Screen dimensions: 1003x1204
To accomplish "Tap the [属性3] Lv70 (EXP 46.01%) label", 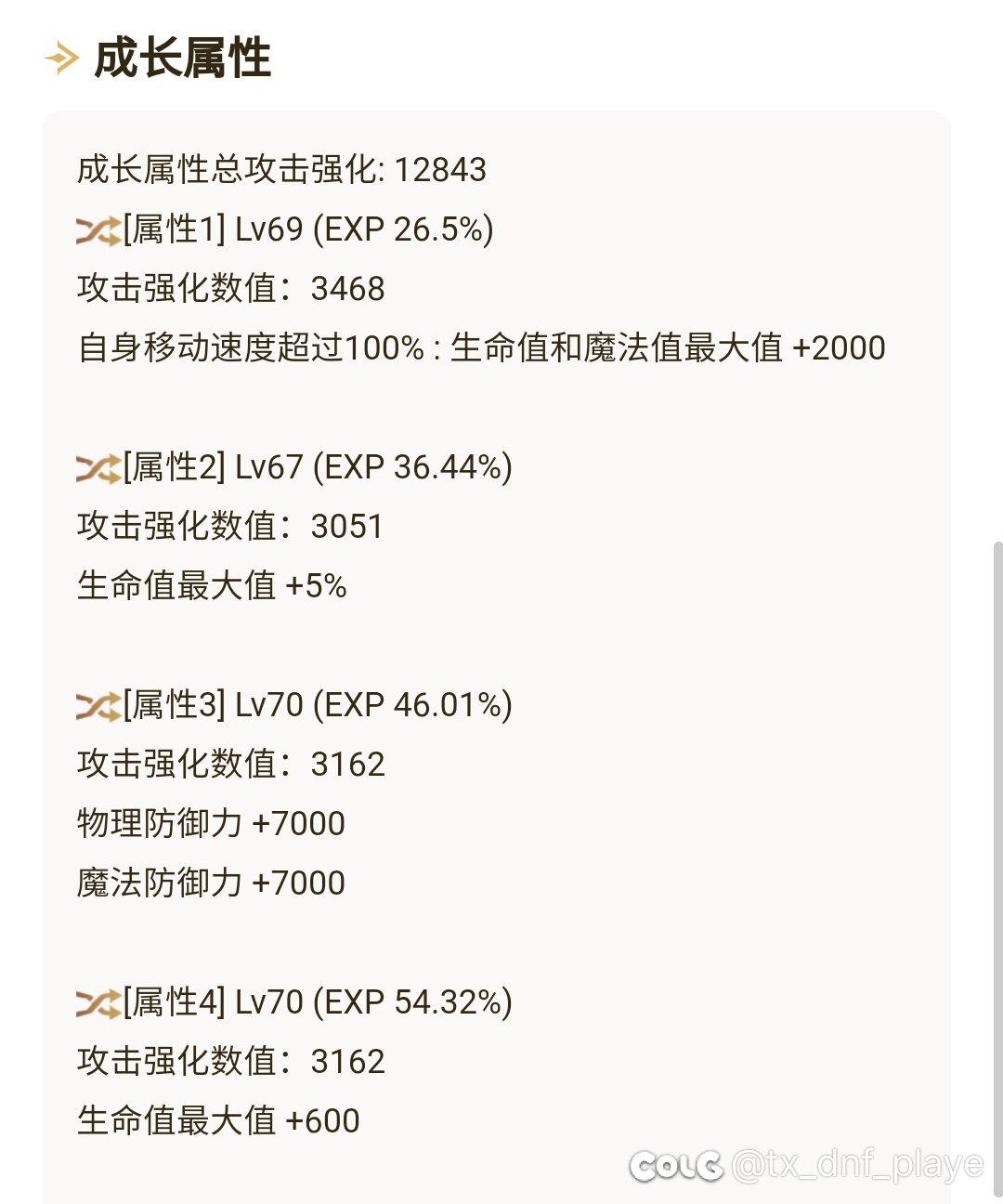I will pyautogui.click(x=318, y=705).
